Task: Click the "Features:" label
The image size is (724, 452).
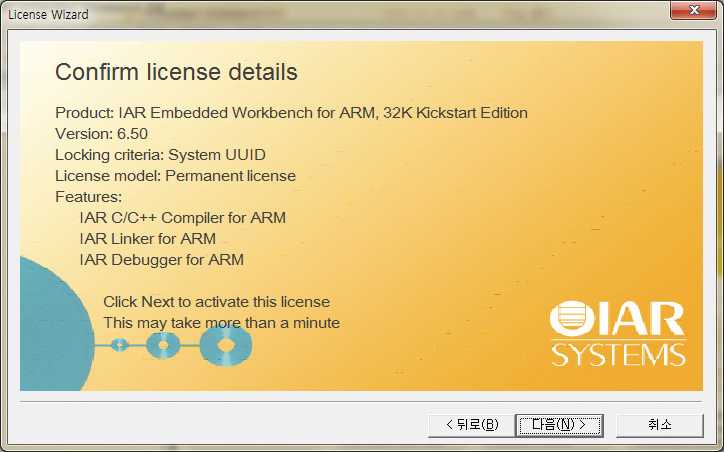Action: 89,197
